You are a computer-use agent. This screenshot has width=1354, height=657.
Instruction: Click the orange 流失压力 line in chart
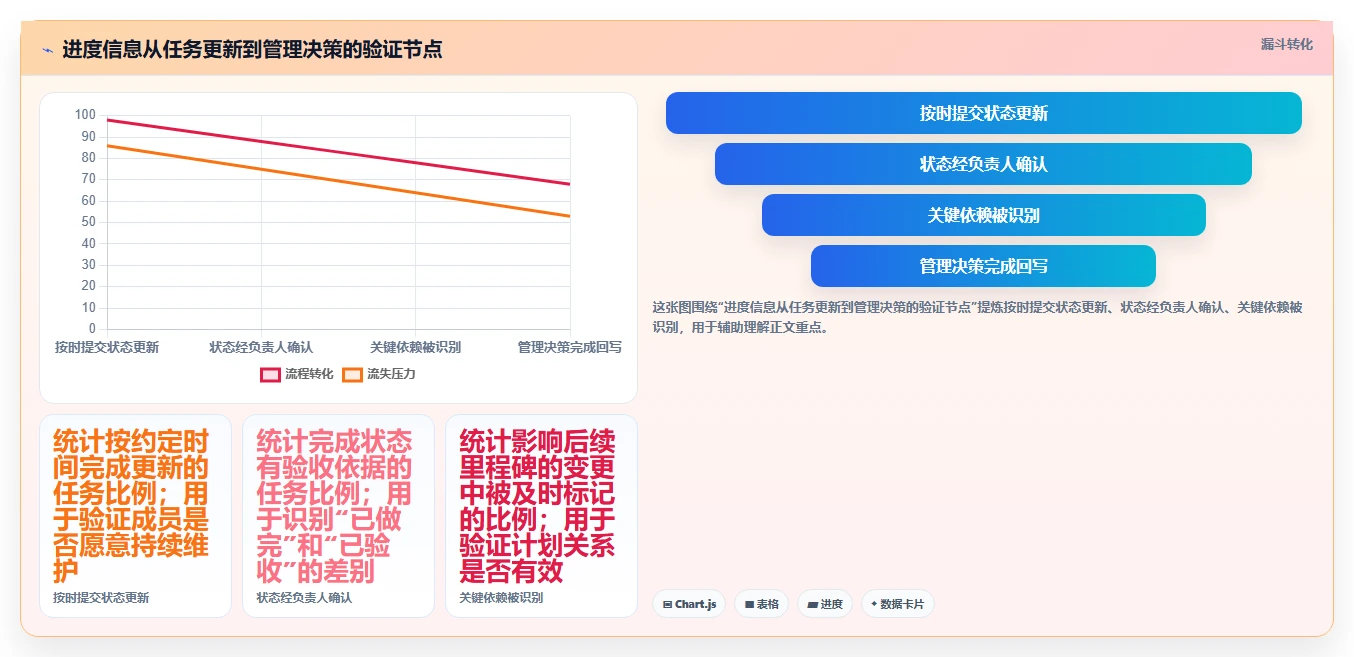point(338,181)
